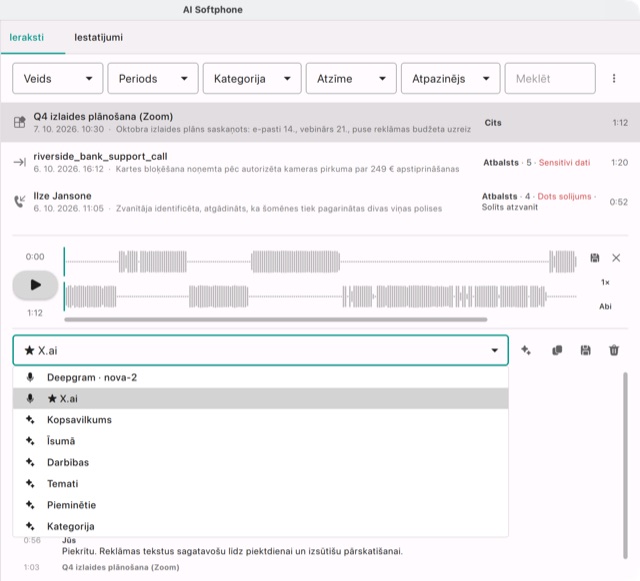Choose Kategorija from the dropdown list
The height and width of the screenshot is (581, 640).
[260, 526]
